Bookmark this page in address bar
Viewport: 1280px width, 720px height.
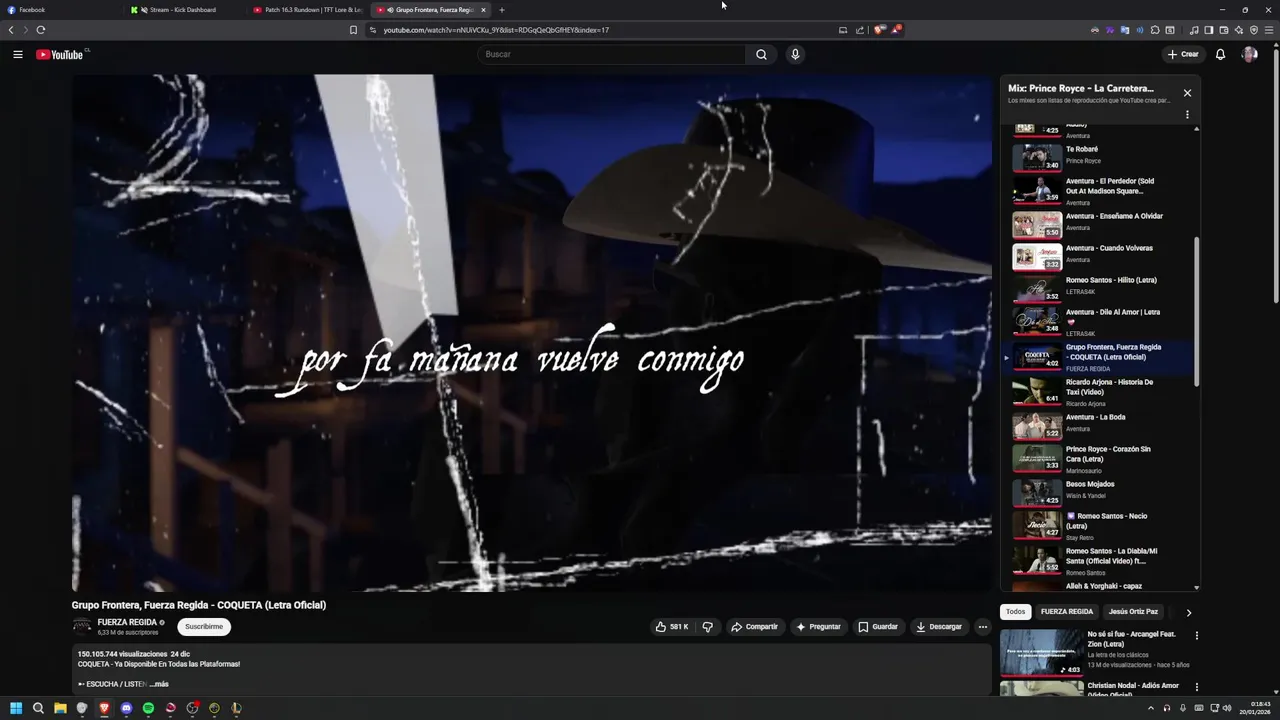[353, 30]
